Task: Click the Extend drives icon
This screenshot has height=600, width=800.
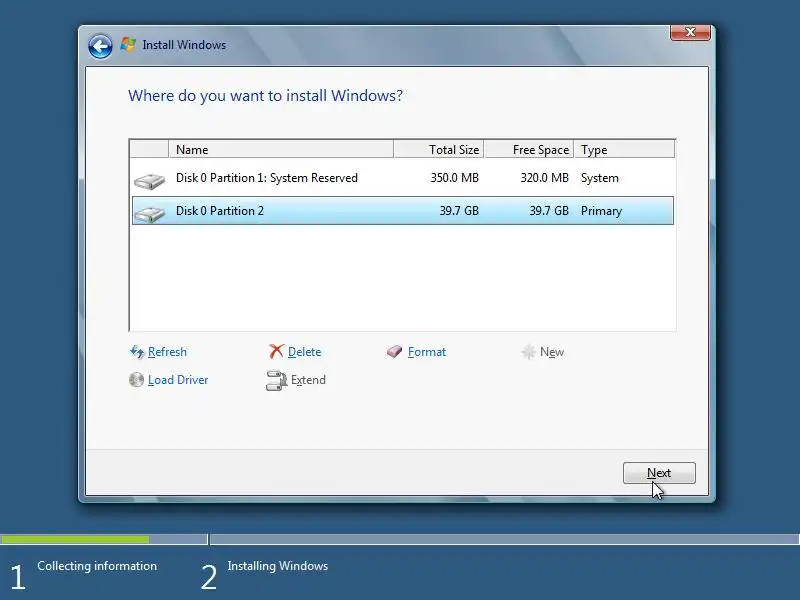Action: (x=277, y=381)
